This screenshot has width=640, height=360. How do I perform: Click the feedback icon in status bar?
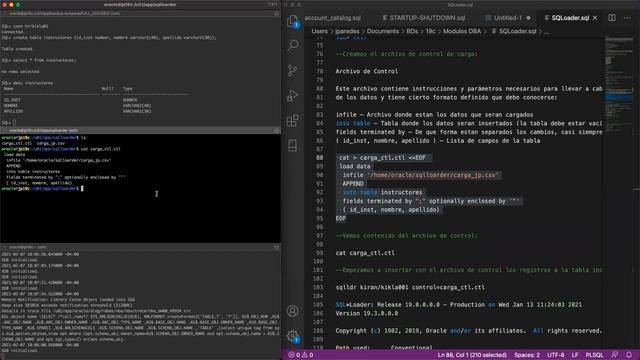point(615,355)
